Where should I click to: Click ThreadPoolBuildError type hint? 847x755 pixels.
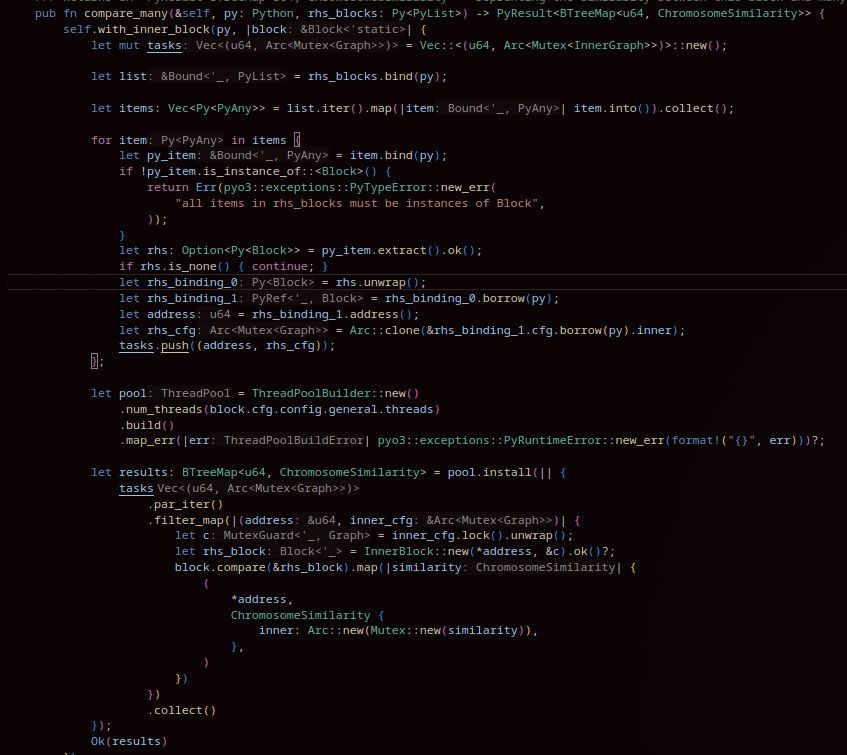pos(293,441)
